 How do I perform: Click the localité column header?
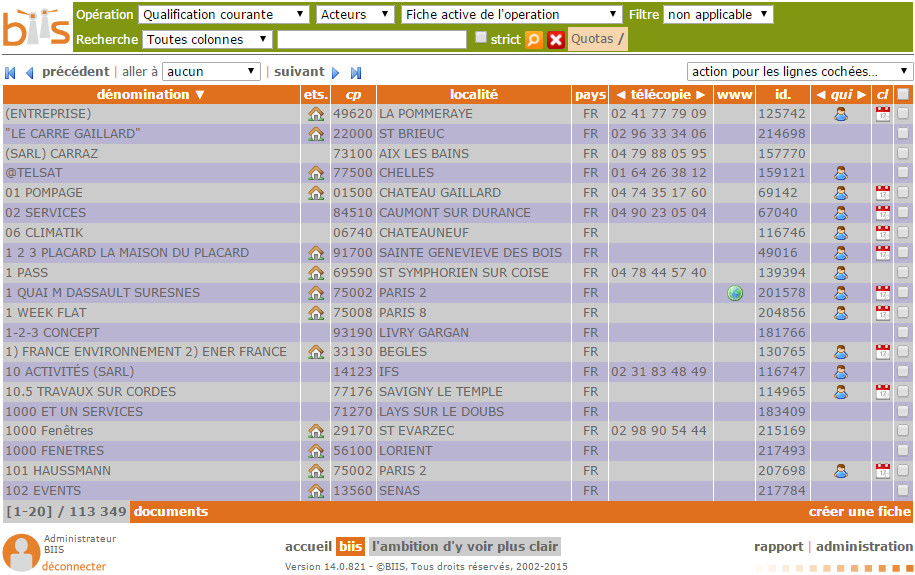point(474,95)
